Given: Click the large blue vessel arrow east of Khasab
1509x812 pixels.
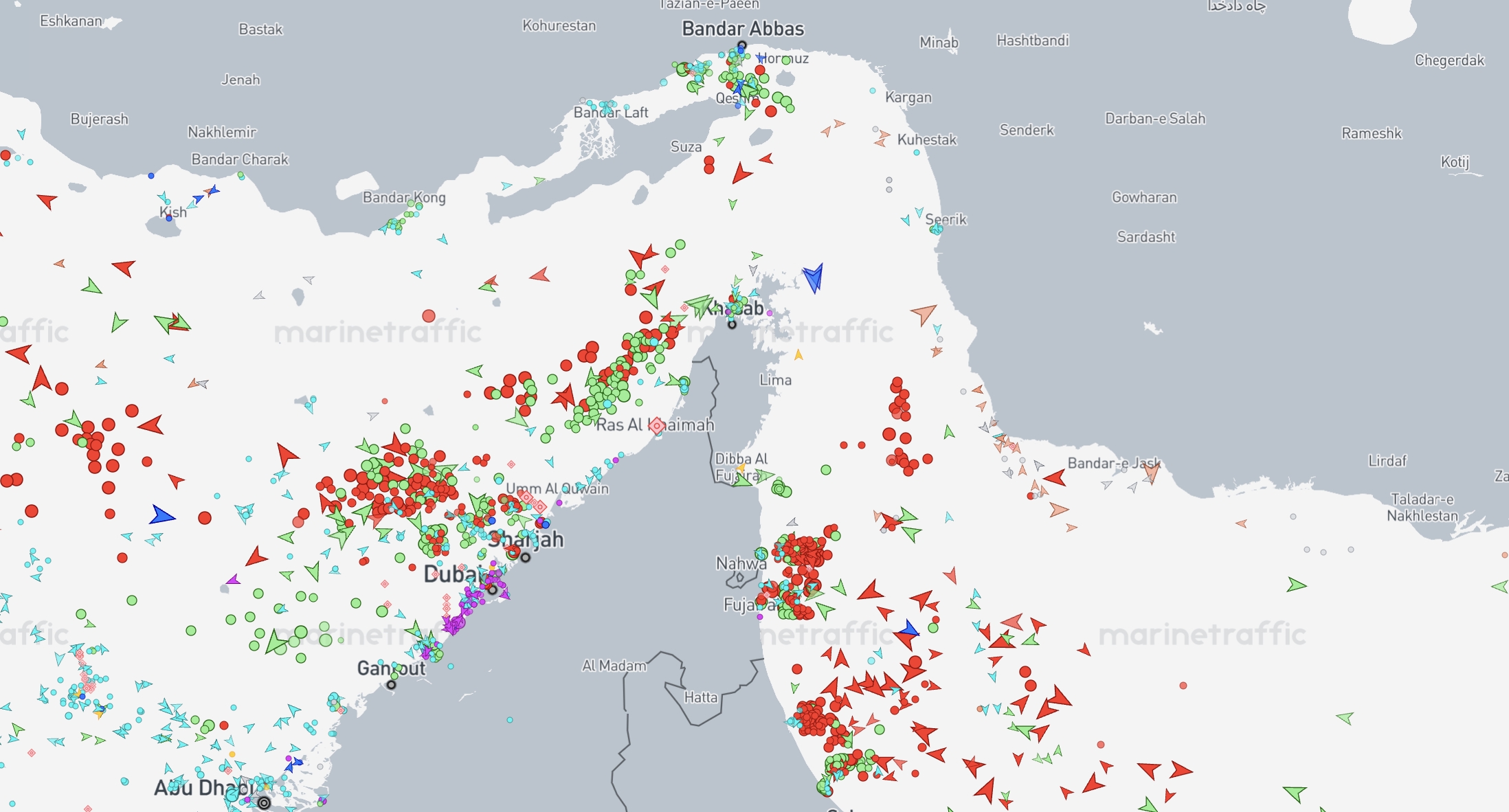Looking at the screenshot, I should tap(814, 278).
